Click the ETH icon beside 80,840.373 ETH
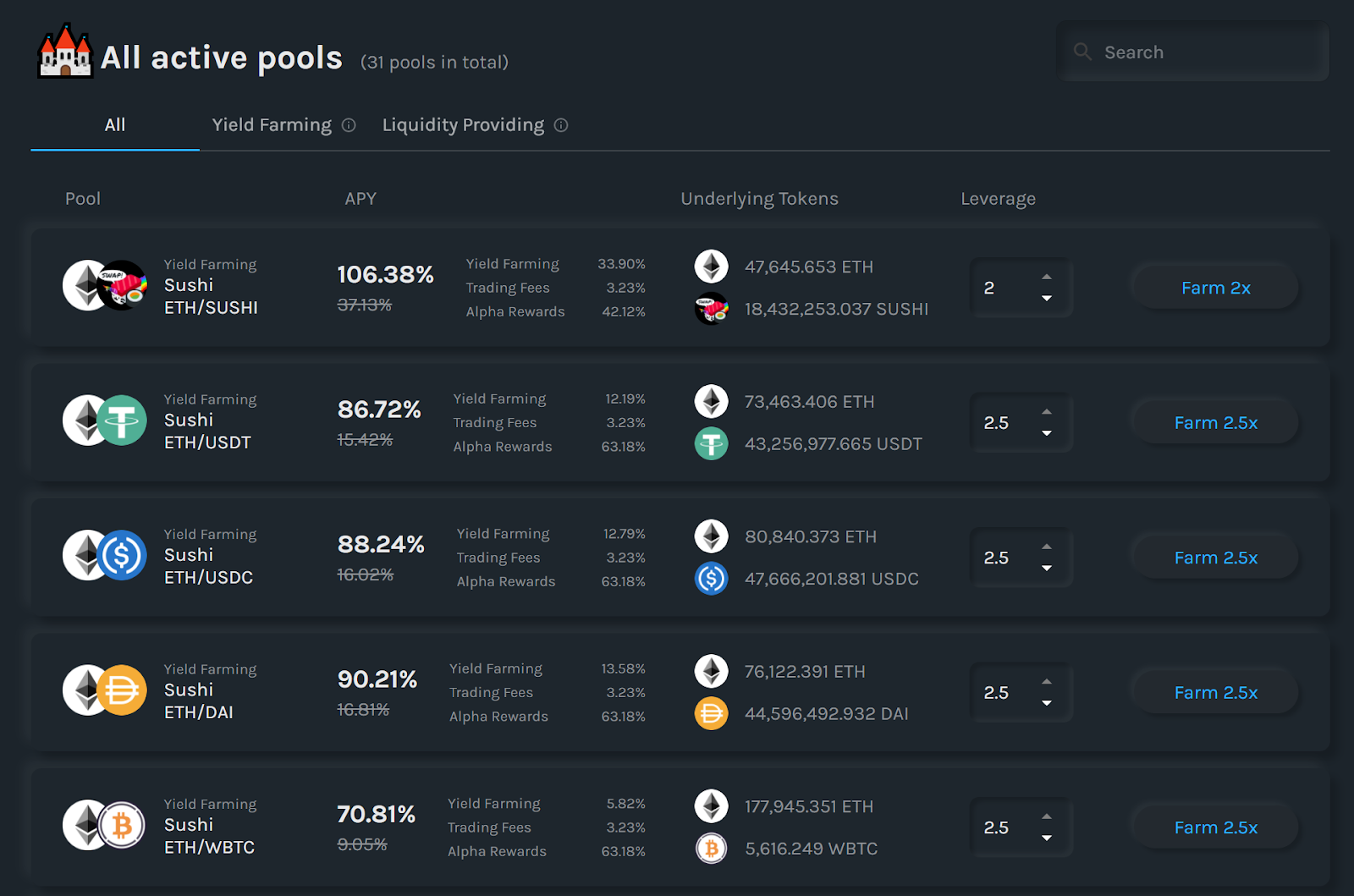 (x=712, y=536)
